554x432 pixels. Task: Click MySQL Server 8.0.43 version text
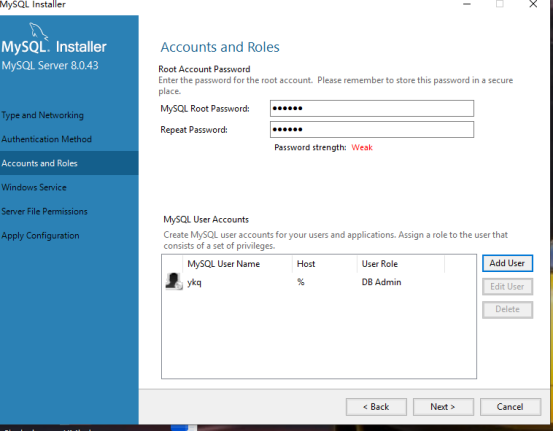click(50, 65)
